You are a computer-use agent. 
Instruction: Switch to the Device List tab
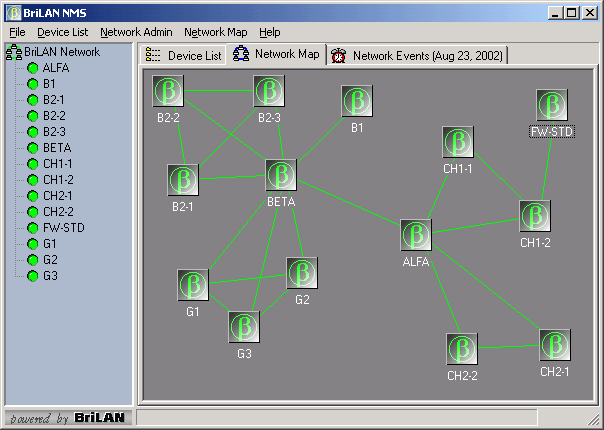[183, 55]
